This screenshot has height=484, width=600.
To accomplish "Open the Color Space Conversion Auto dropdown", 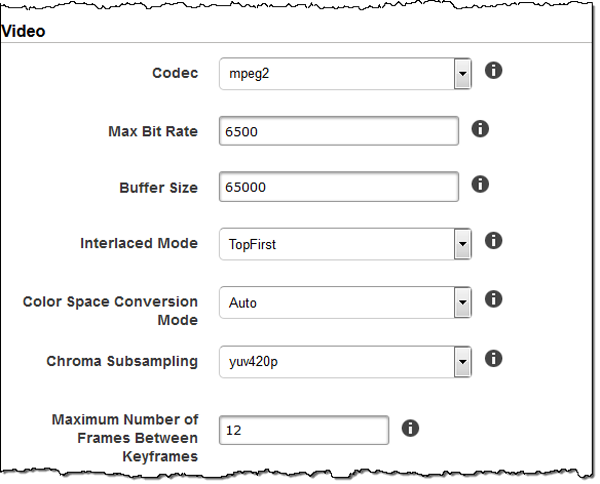I will [x=345, y=303].
